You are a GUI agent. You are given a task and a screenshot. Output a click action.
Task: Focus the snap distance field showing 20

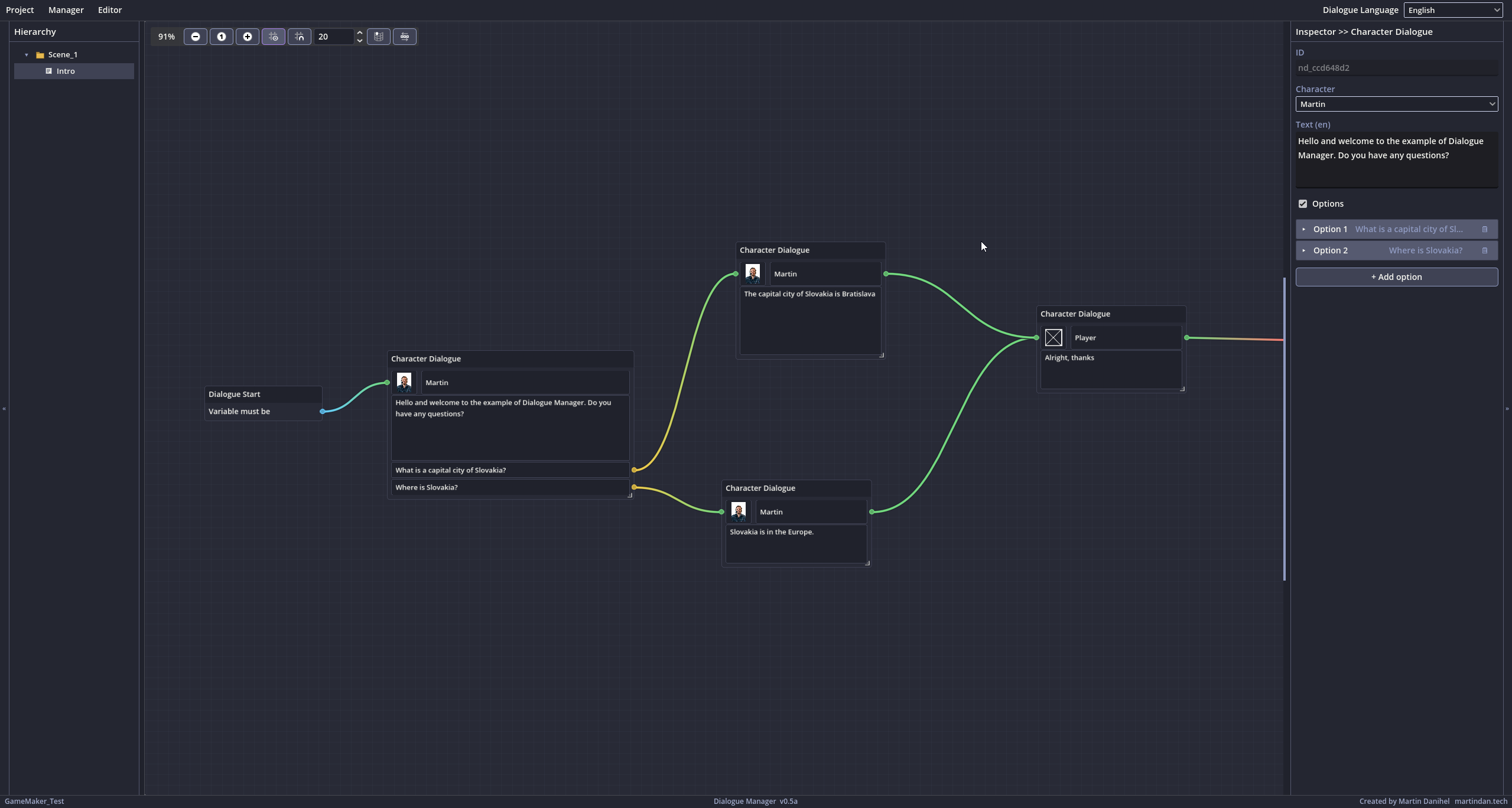(x=334, y=37)
